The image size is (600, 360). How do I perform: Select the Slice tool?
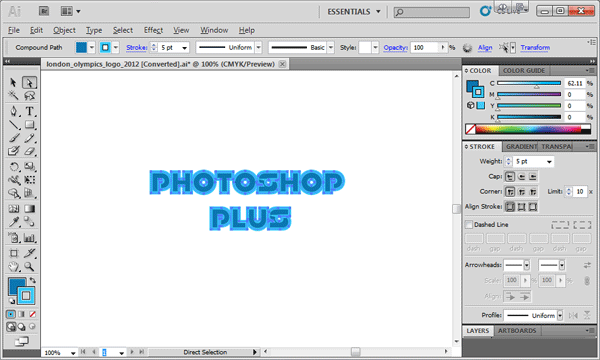point(29,253)
